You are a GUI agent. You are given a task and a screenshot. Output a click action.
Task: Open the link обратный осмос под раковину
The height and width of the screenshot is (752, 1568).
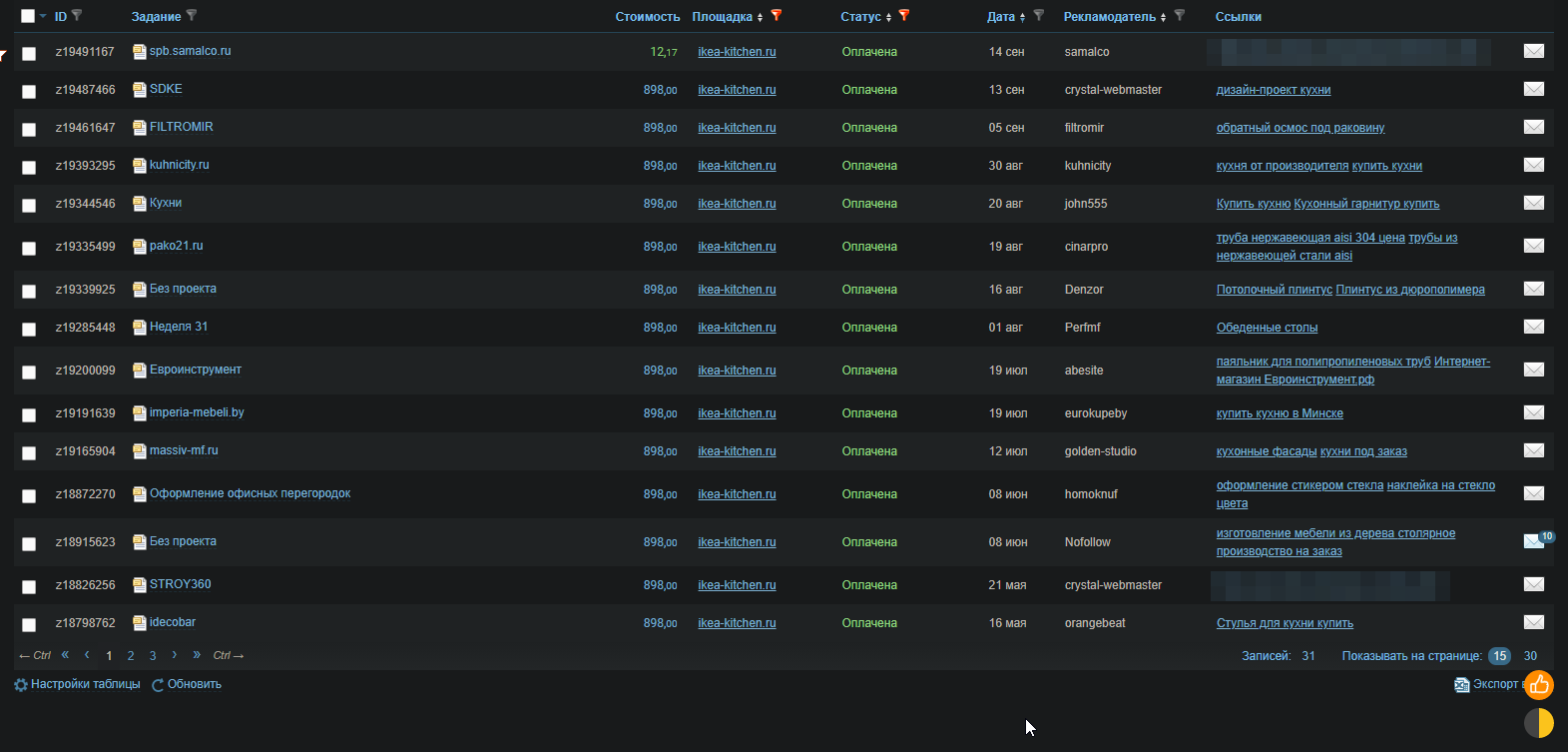1301,128
